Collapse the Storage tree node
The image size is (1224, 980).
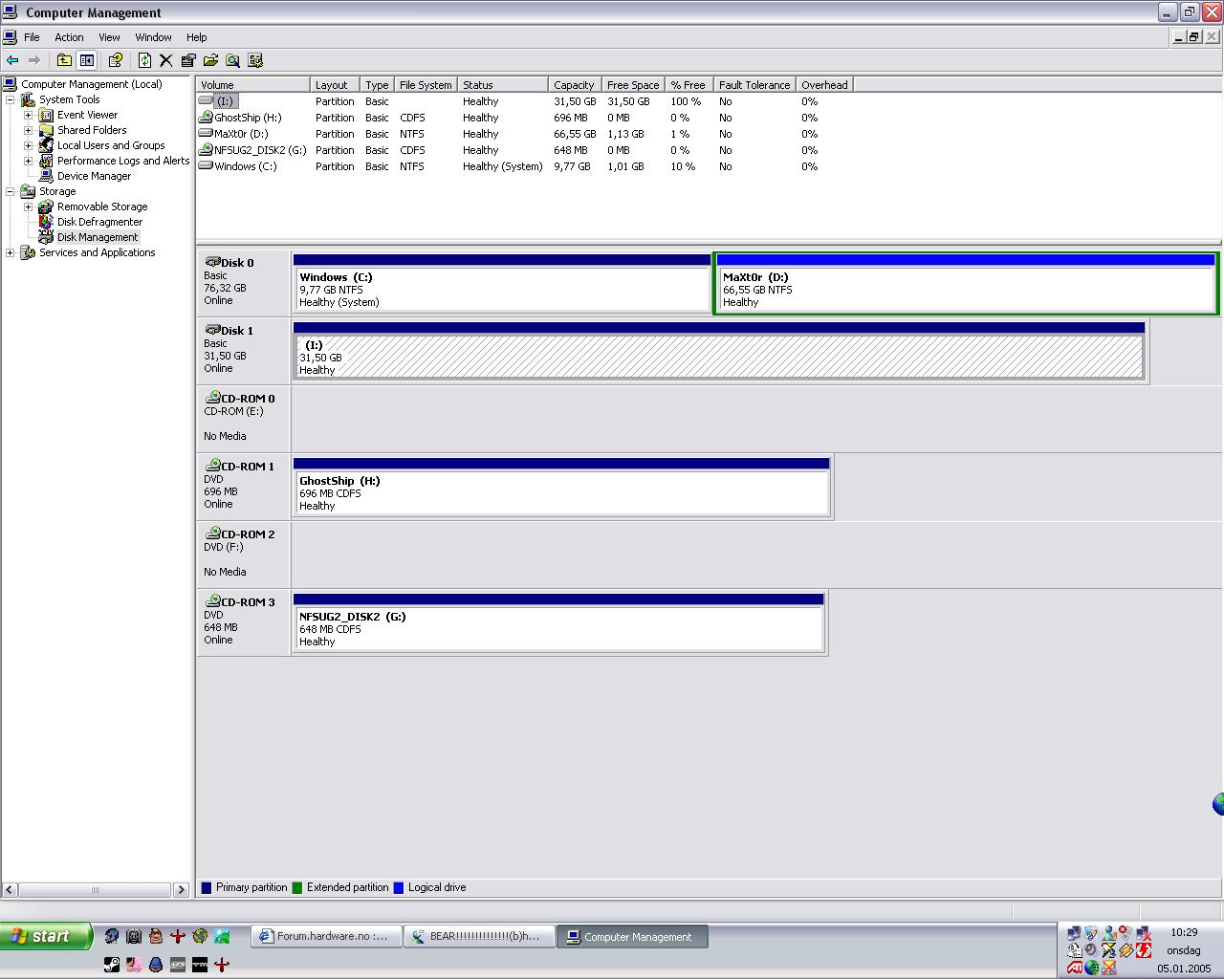coord(10,191)
